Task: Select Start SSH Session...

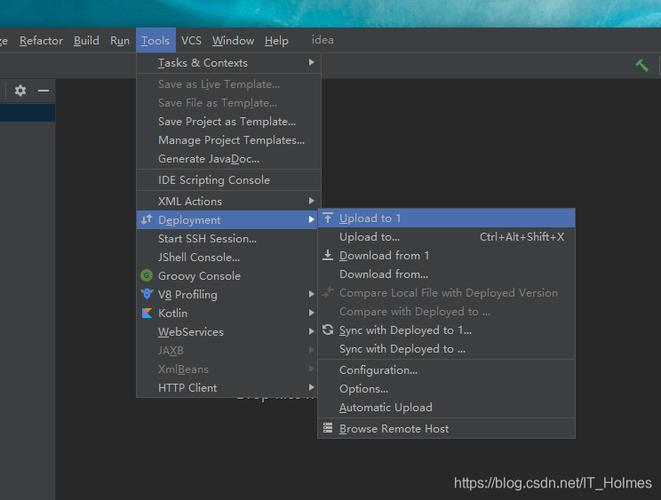Action: pyautogui.click(x=229, y=239)
